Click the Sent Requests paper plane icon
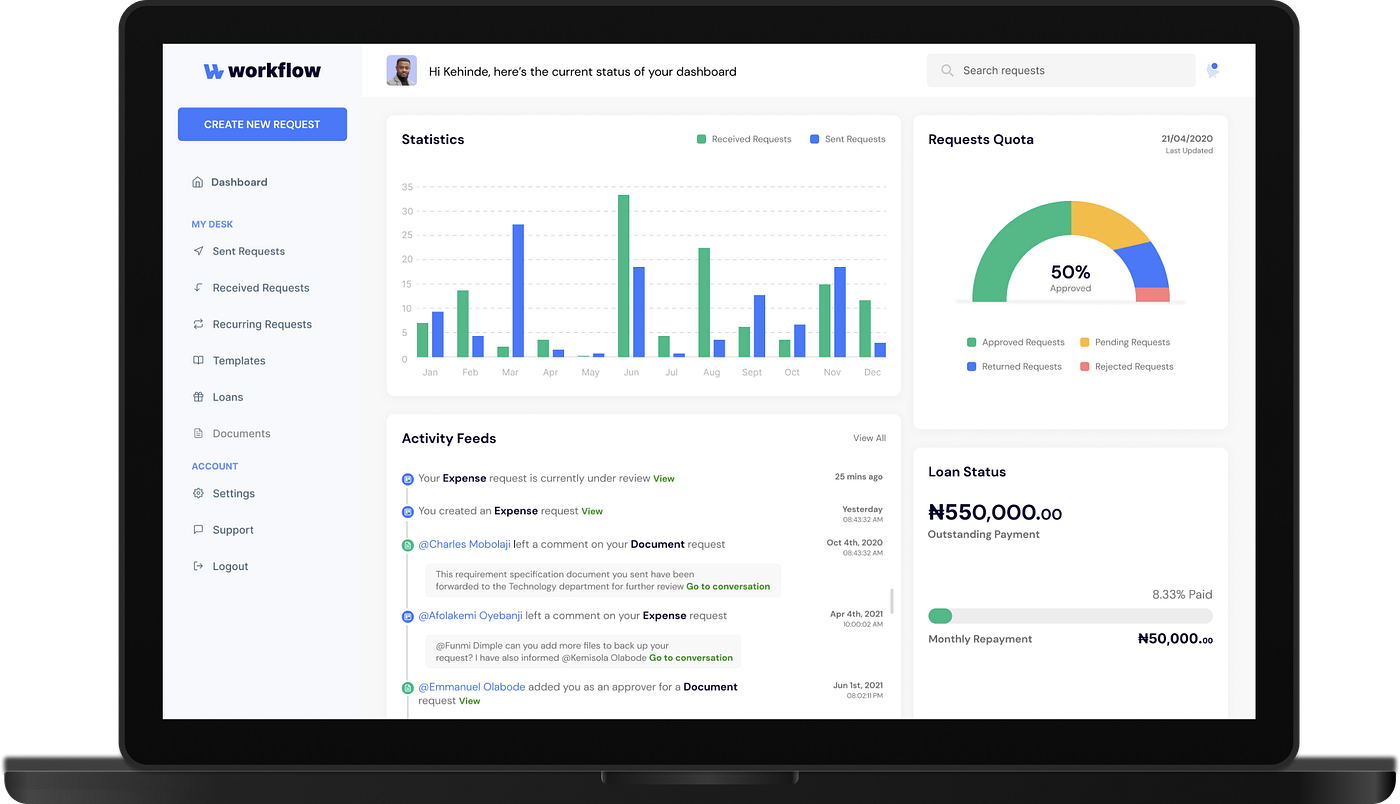The height and width of the screenshot is (804, 1400). tap(199, 251)
